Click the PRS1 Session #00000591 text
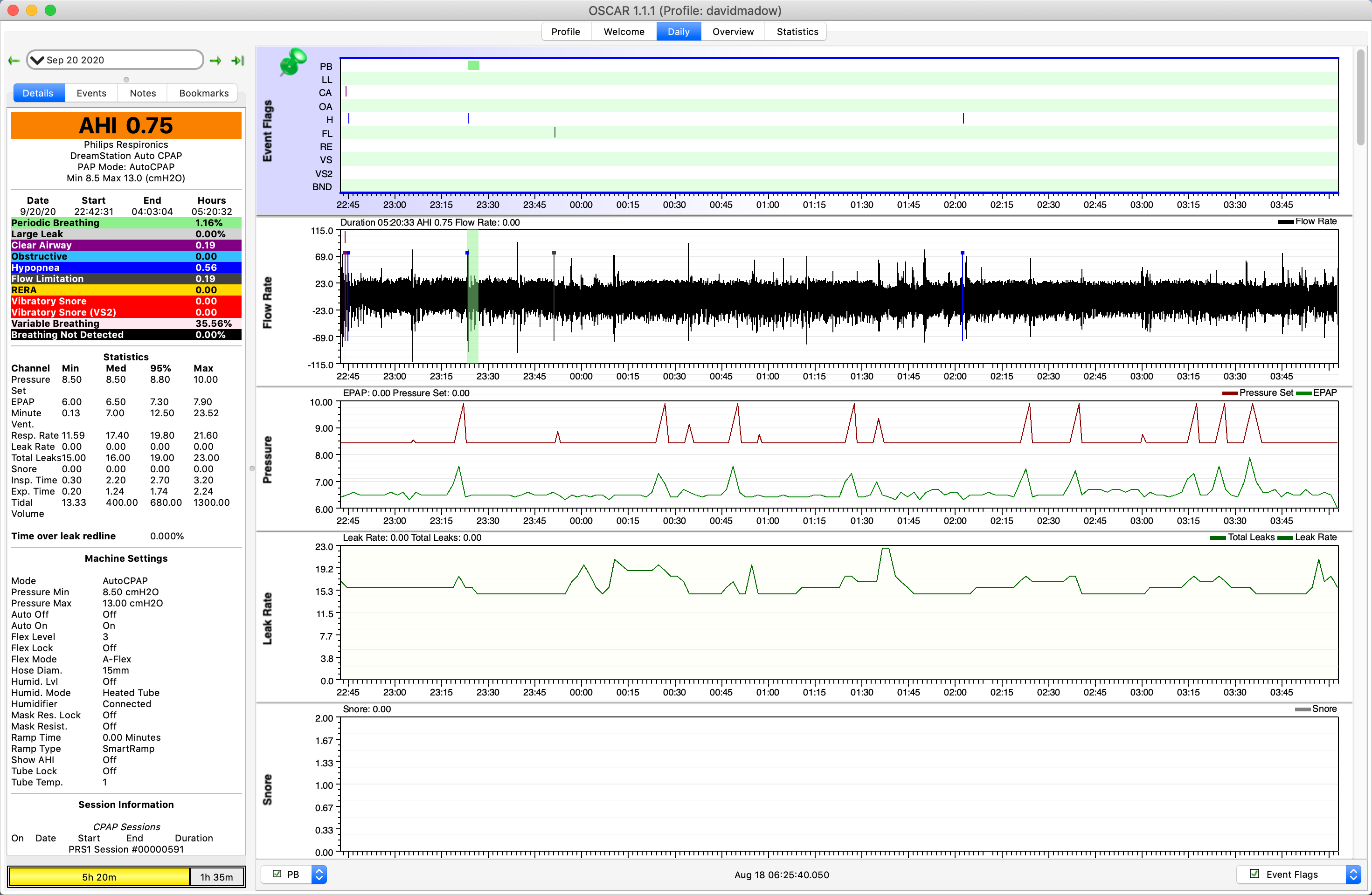This screenshot has height=895, width=1372. coord(126,849)
